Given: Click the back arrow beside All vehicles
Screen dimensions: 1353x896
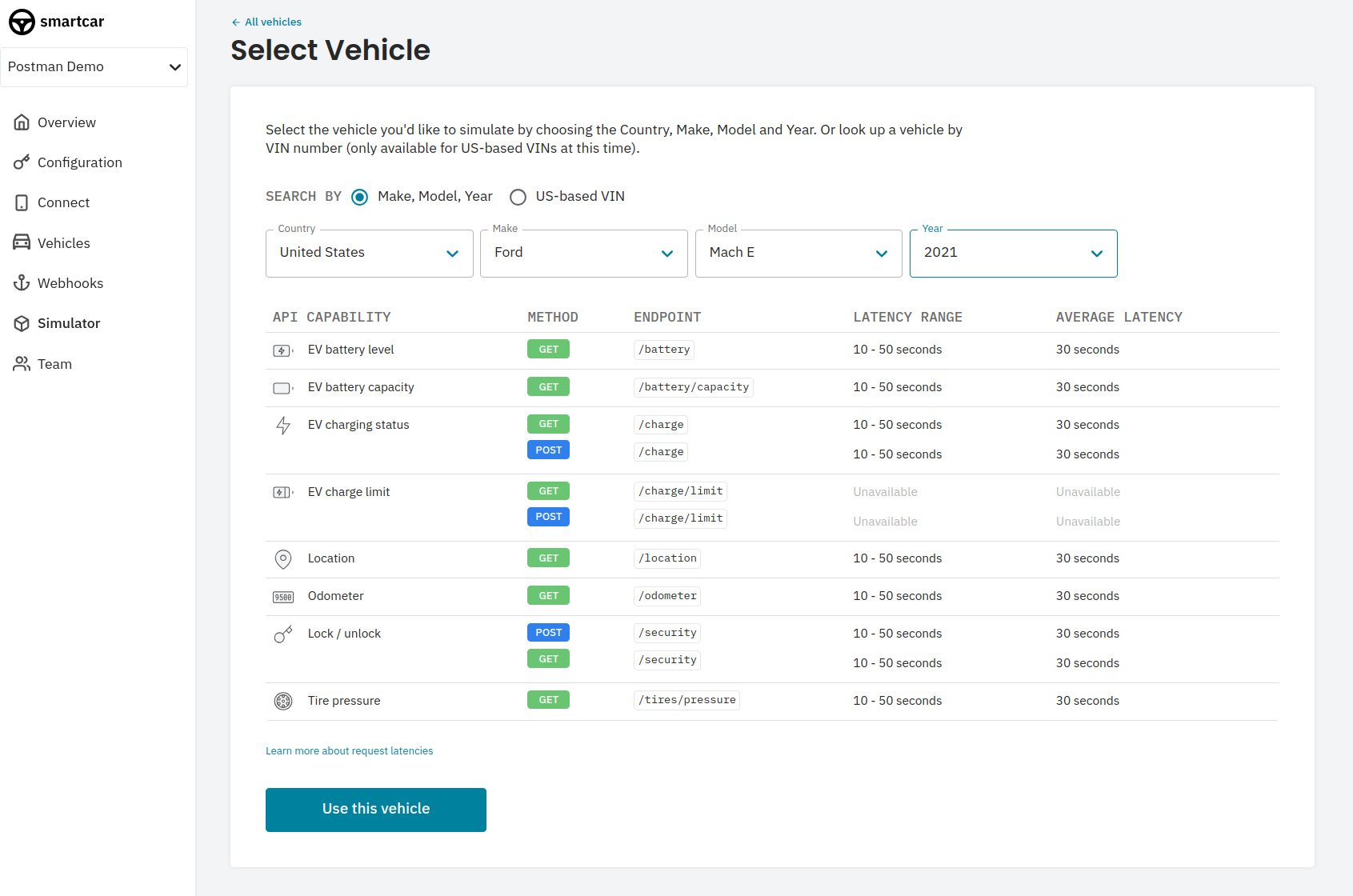Looking at the screenshot, I should 235,22.
